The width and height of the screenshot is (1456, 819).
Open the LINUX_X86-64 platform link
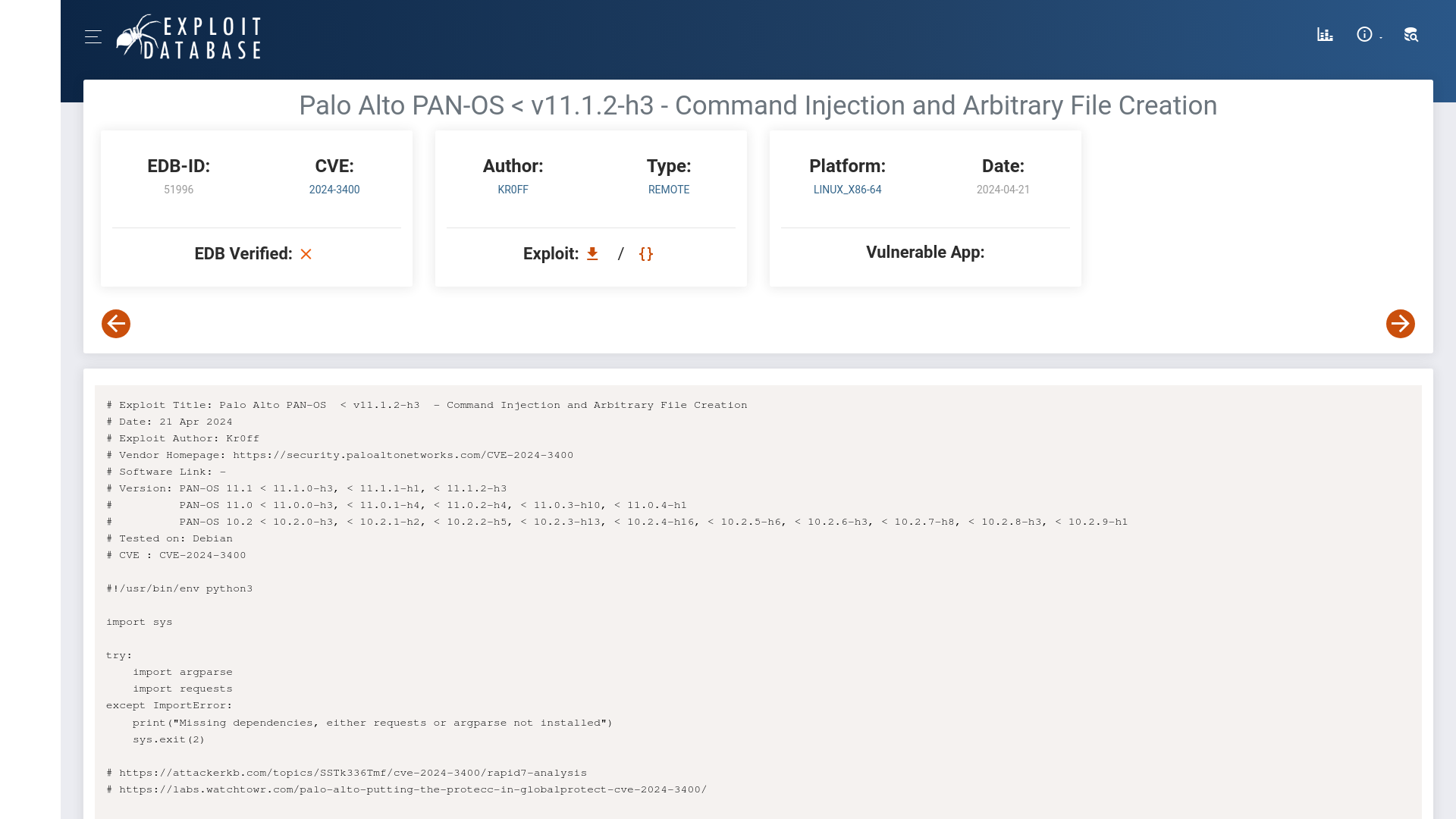pyautogui.click(x=847, y=190)
